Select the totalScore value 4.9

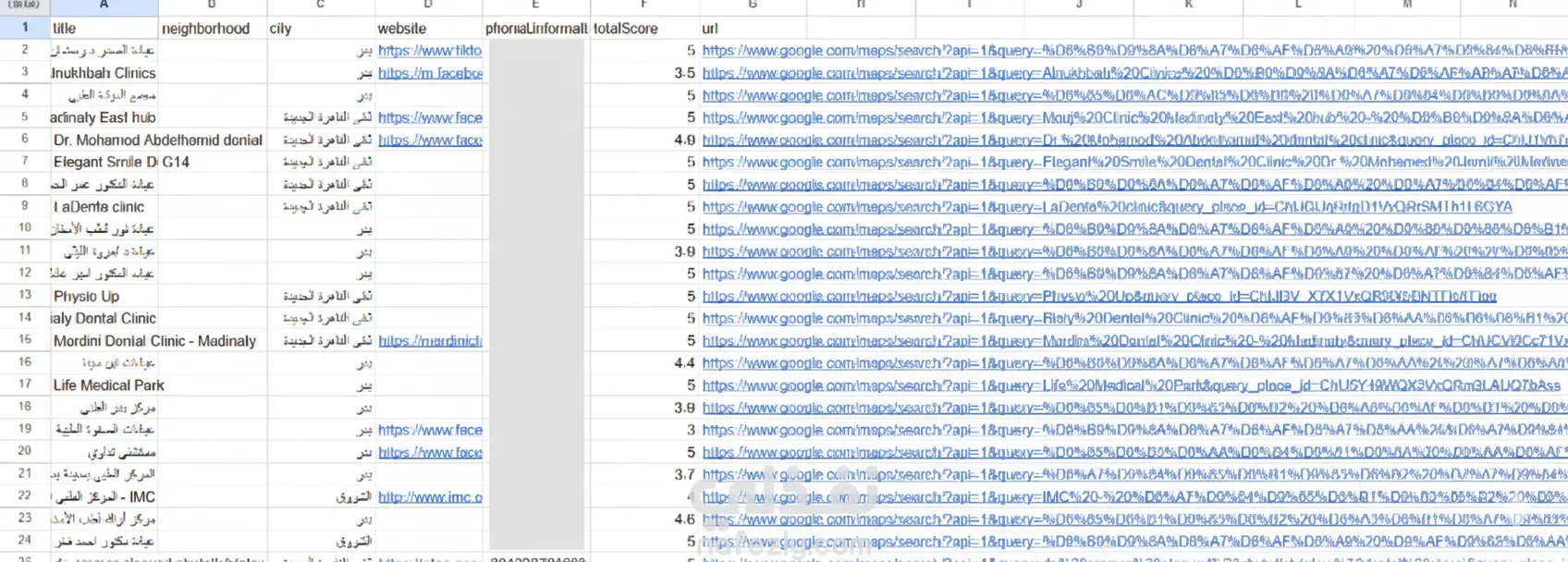tap(643, 140)
